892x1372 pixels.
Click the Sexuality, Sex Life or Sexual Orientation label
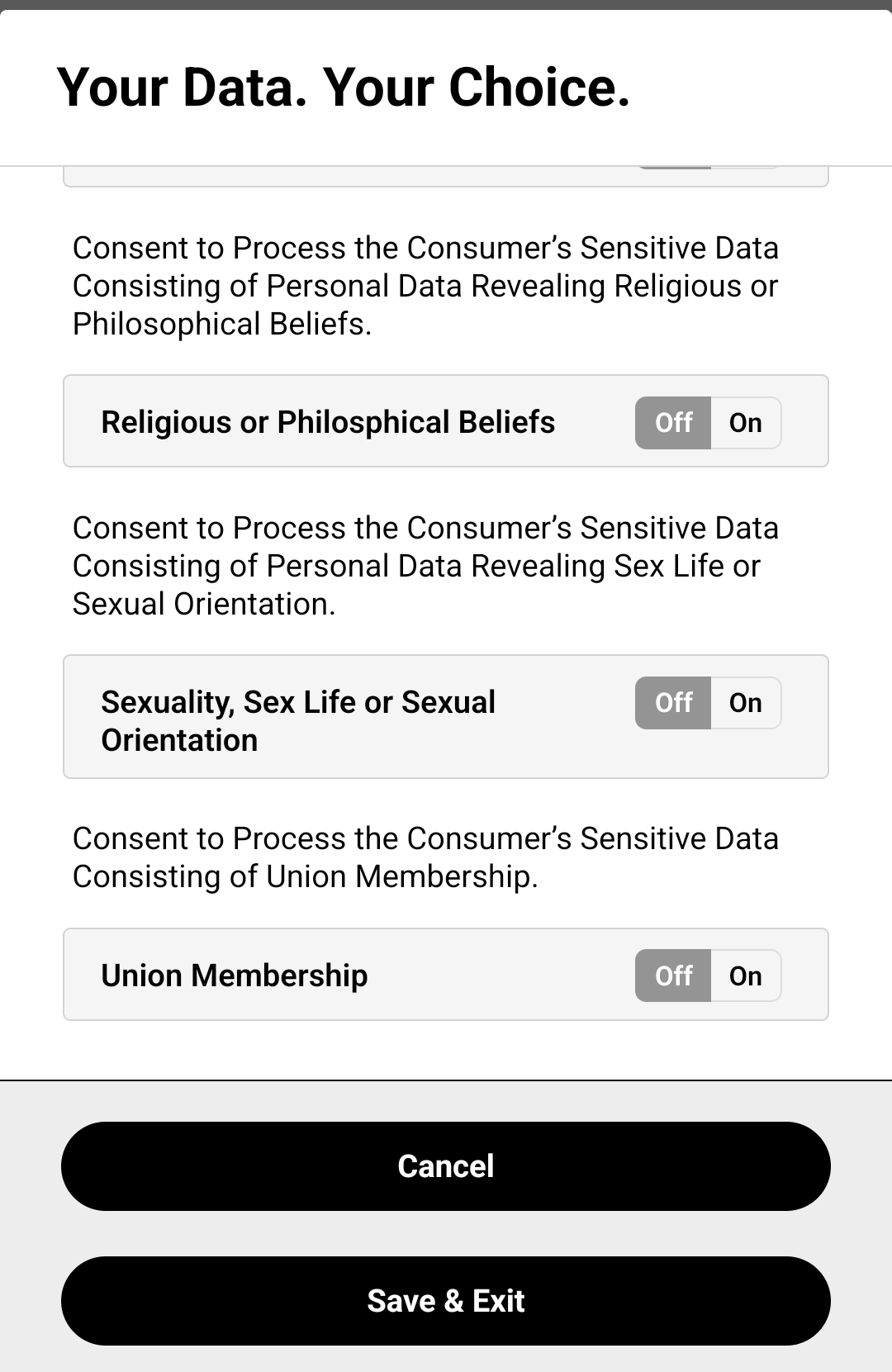point(298,721)
